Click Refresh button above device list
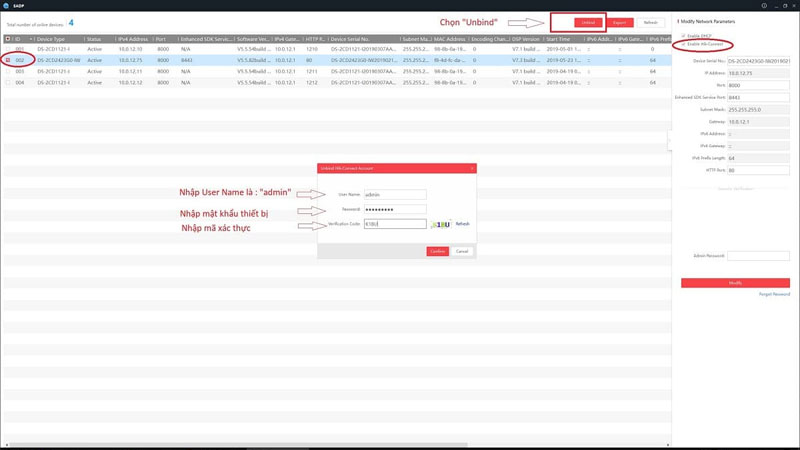 651,22
